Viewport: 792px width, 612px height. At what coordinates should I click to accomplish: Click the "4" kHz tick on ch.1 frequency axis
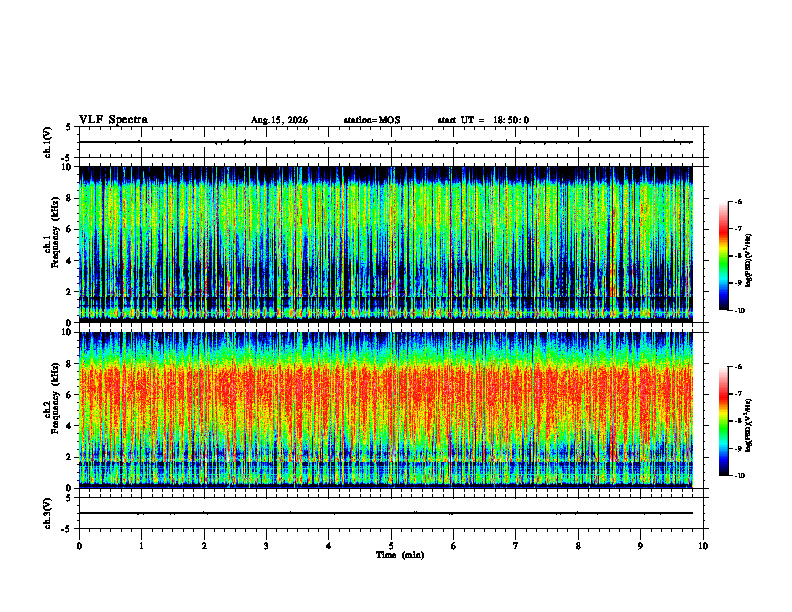(69, 261)
